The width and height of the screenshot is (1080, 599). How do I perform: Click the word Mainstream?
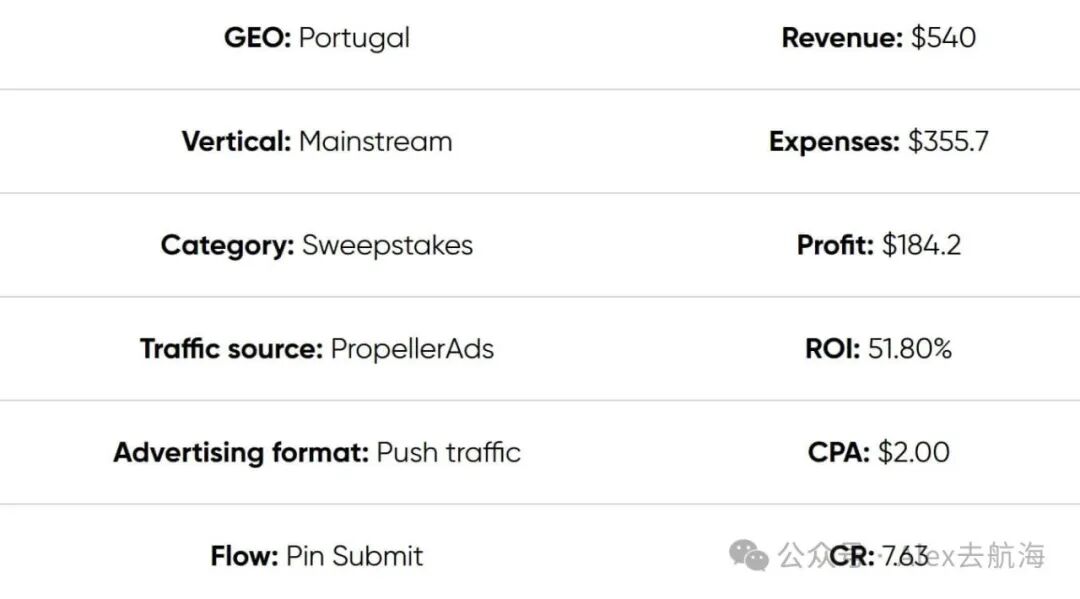pos(375,141)
